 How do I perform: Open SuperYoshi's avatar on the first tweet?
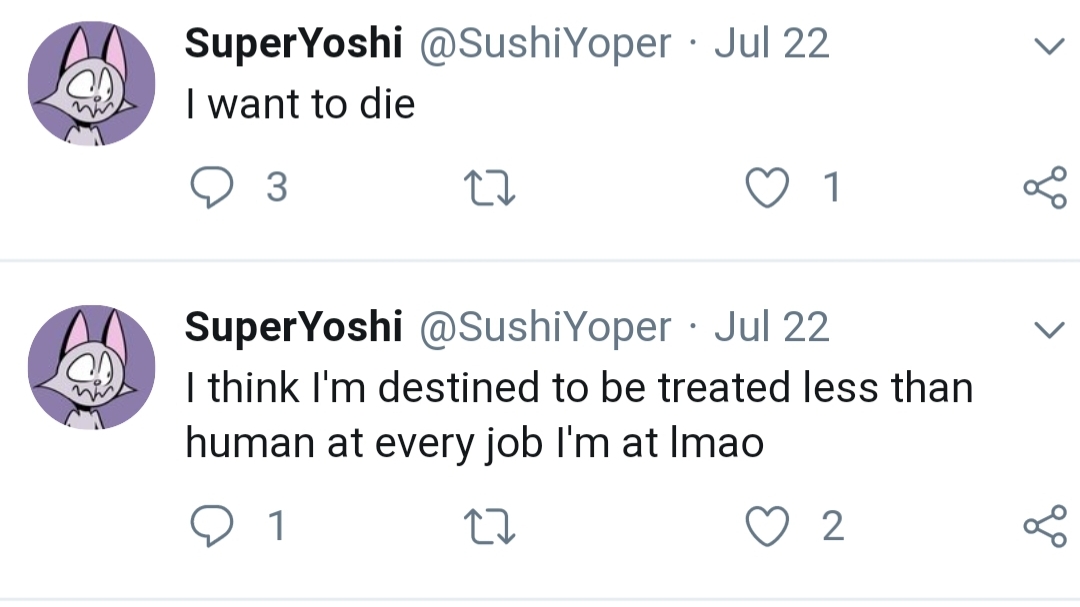pyautogui.click(x=91, y=84)
